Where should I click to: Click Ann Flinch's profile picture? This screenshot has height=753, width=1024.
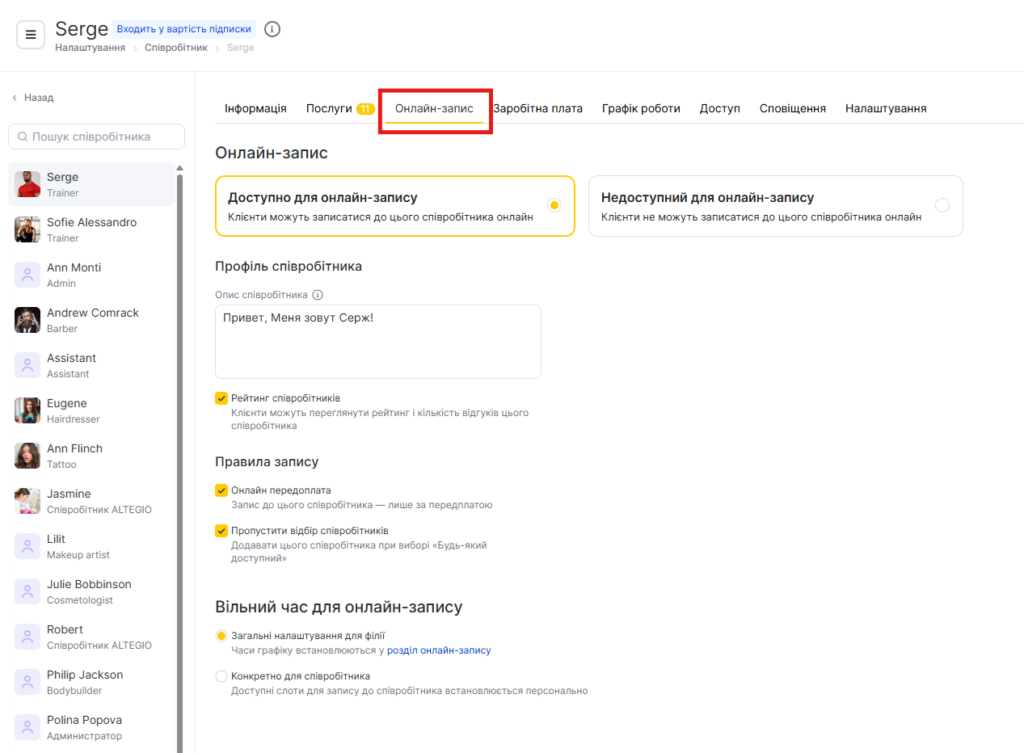(27, 456)
